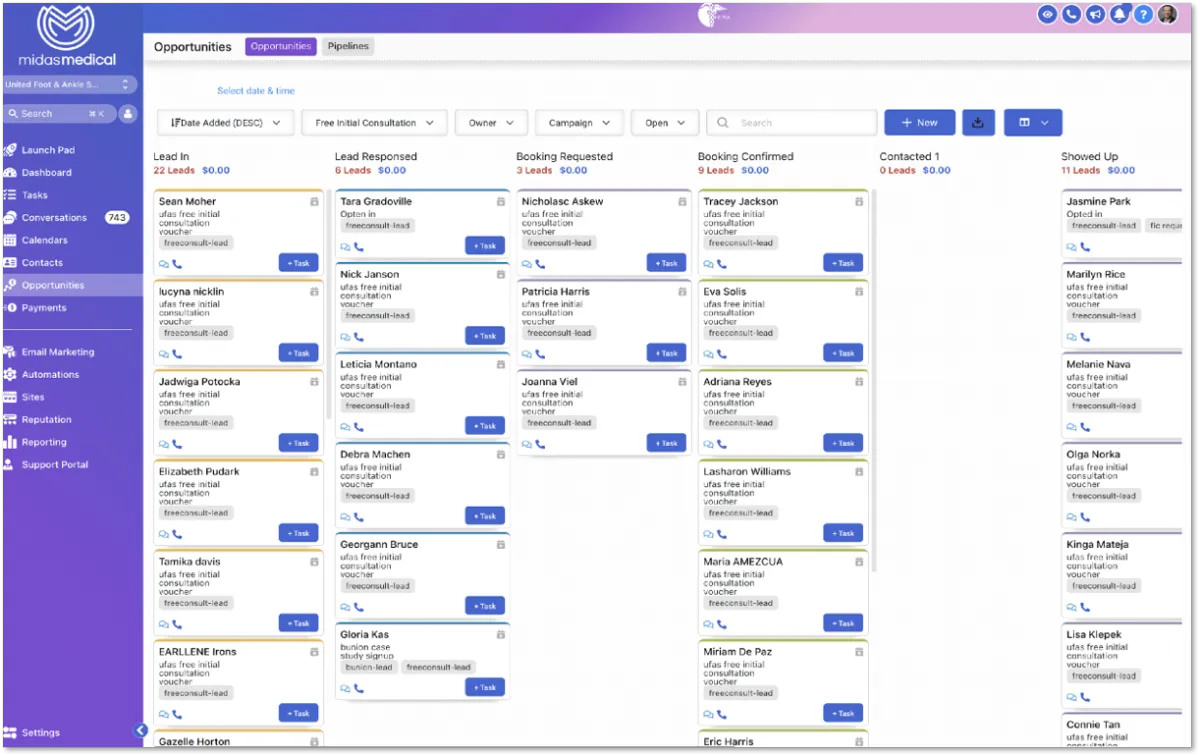The width and height of the screenshot is (1200, 756).
Task: Open the Lasharon Williams opportunity name
Action: click(747, 472)
